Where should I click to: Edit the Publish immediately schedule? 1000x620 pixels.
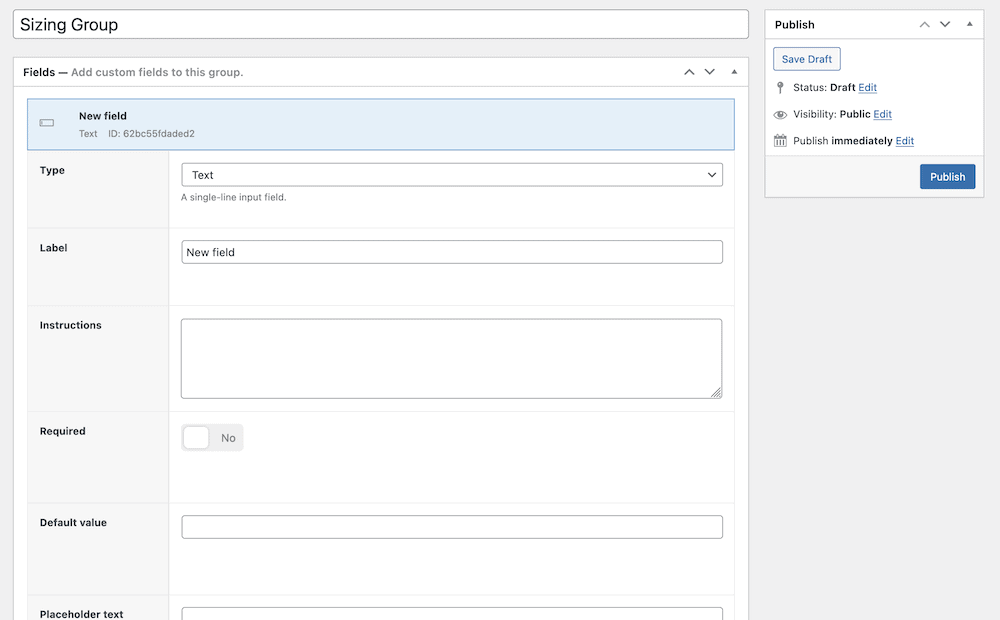(x=904, y=141)
